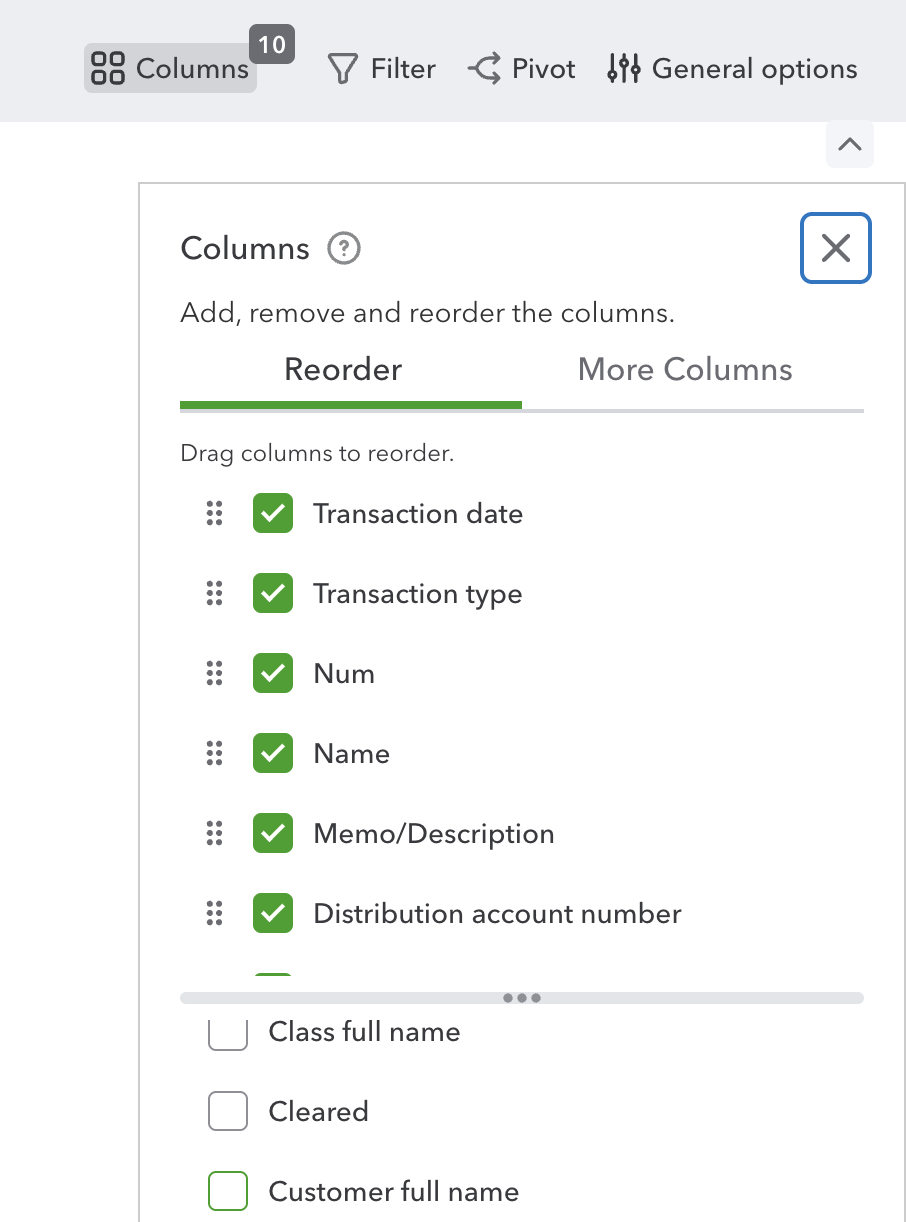Click drag handle next to Name
906x1222 pixels.
(214, 754)
